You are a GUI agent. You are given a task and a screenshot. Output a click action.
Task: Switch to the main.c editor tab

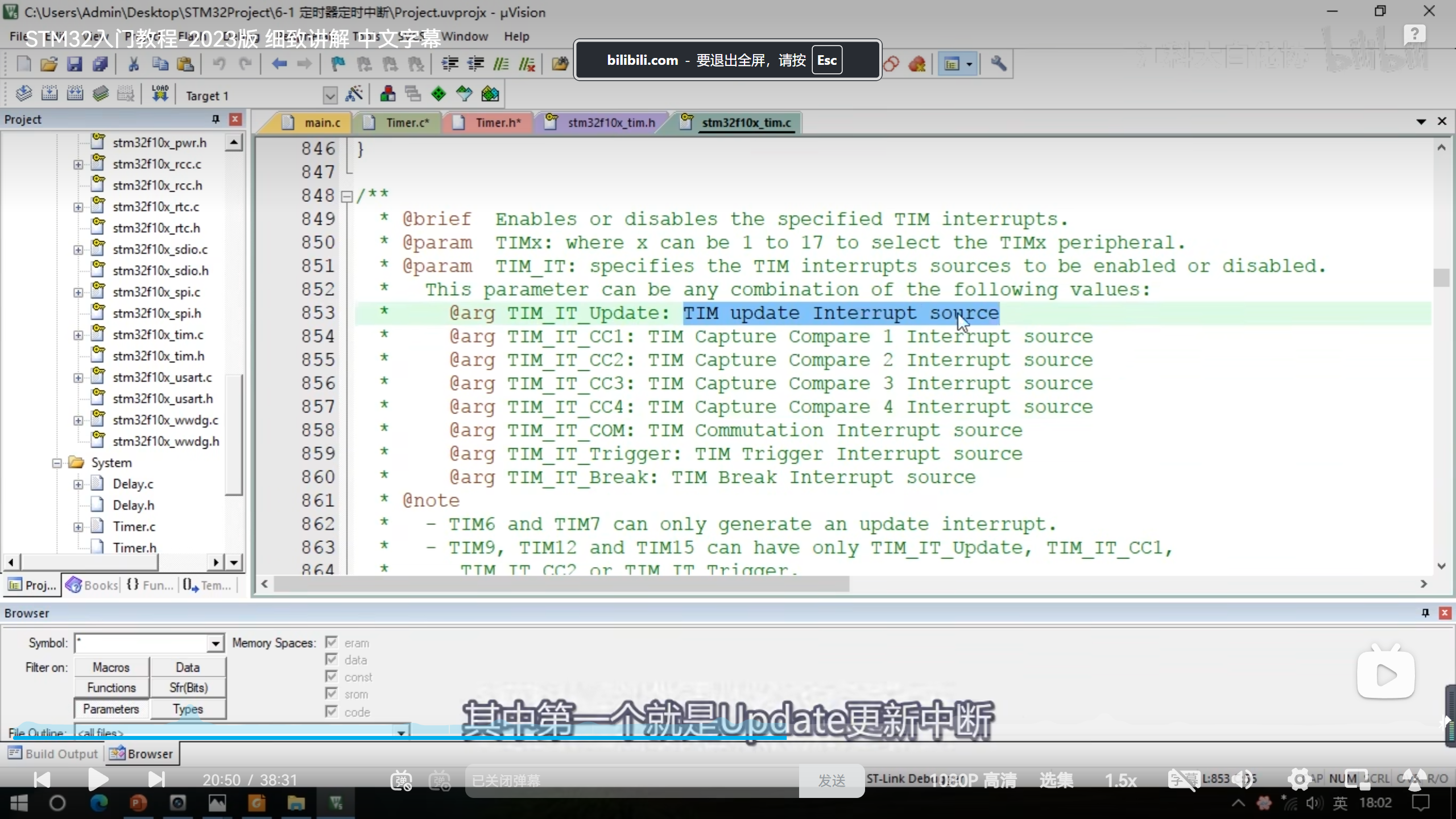[x=321, y=123]
